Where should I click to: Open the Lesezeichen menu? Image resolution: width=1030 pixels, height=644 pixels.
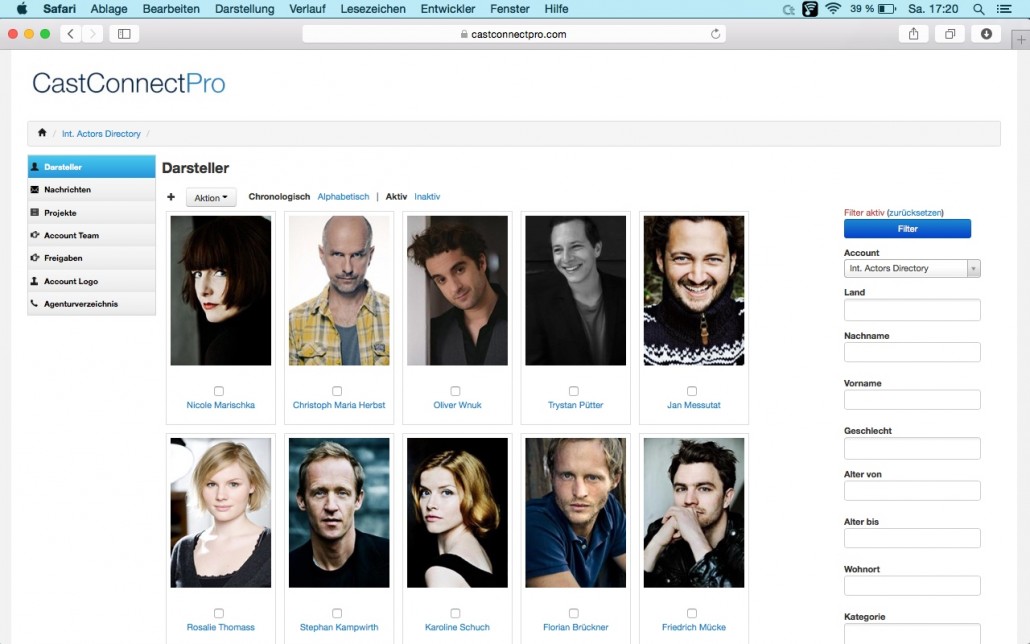pos(372,9)
